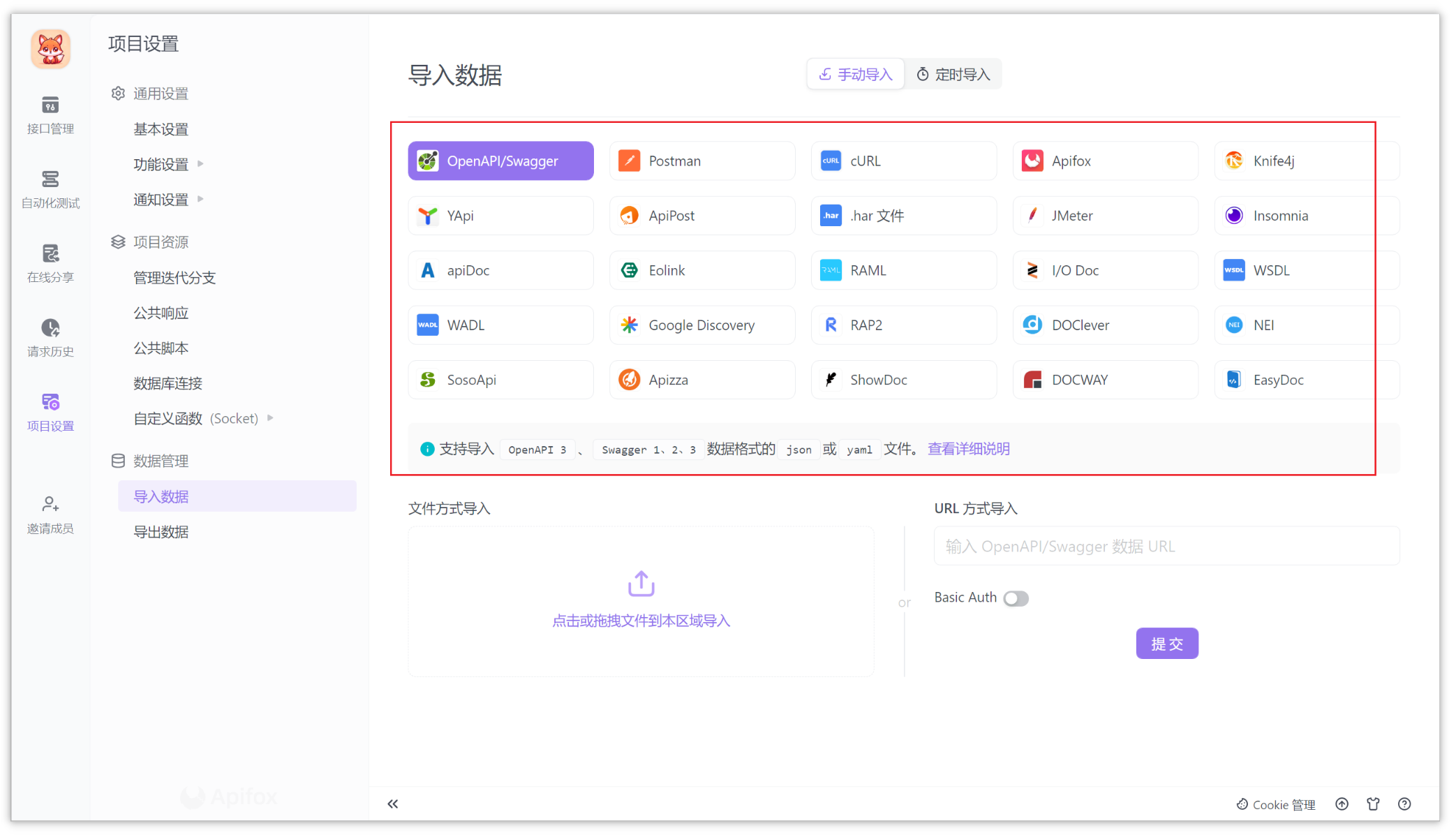Click the help question-mark icon
Image resolution: width=1456 pixels, height=837 pixels.
[x=1405, y=804]
